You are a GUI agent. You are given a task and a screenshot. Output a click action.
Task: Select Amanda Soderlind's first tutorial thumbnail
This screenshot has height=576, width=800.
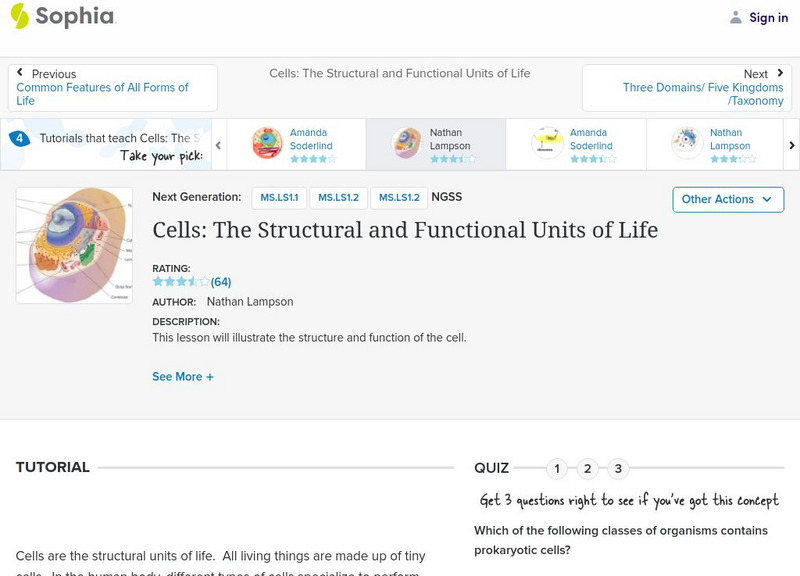(x=267, y=143)
